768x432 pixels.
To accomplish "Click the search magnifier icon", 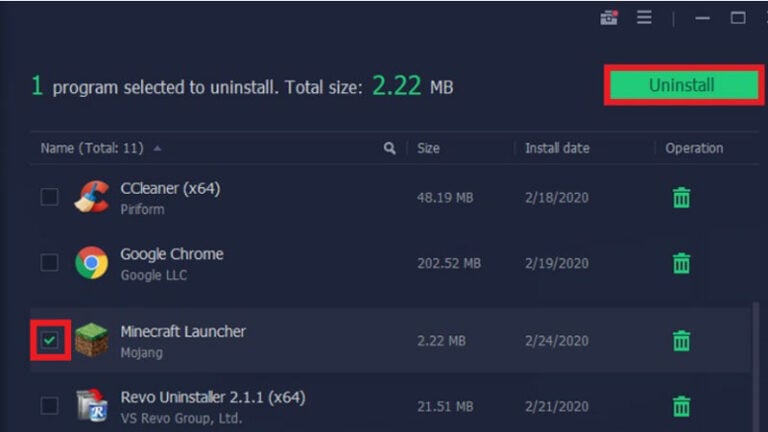I will (x=390, y=148).
